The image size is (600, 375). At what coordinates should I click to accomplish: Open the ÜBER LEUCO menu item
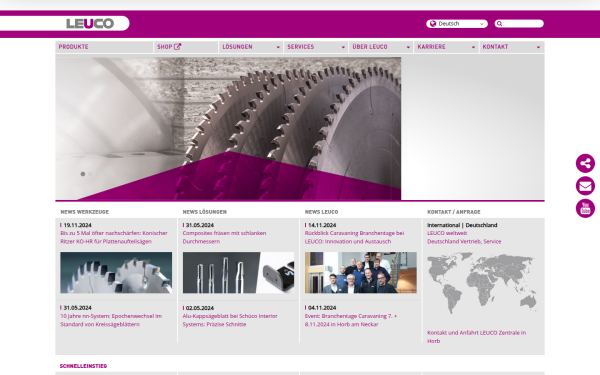click(x=381, y=47)
